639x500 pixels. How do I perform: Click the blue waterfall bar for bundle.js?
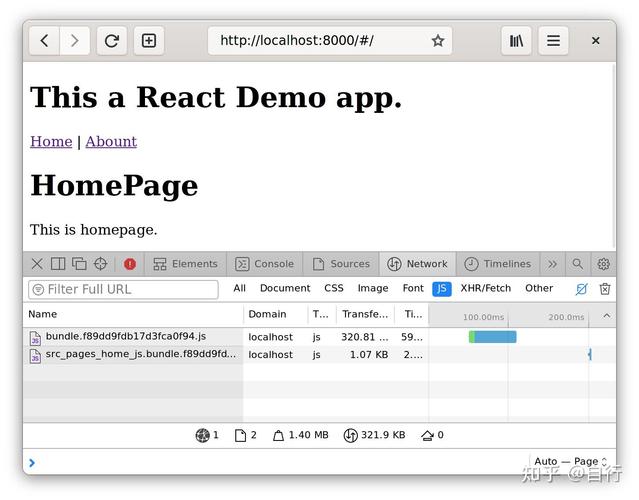tap(495, 337)
